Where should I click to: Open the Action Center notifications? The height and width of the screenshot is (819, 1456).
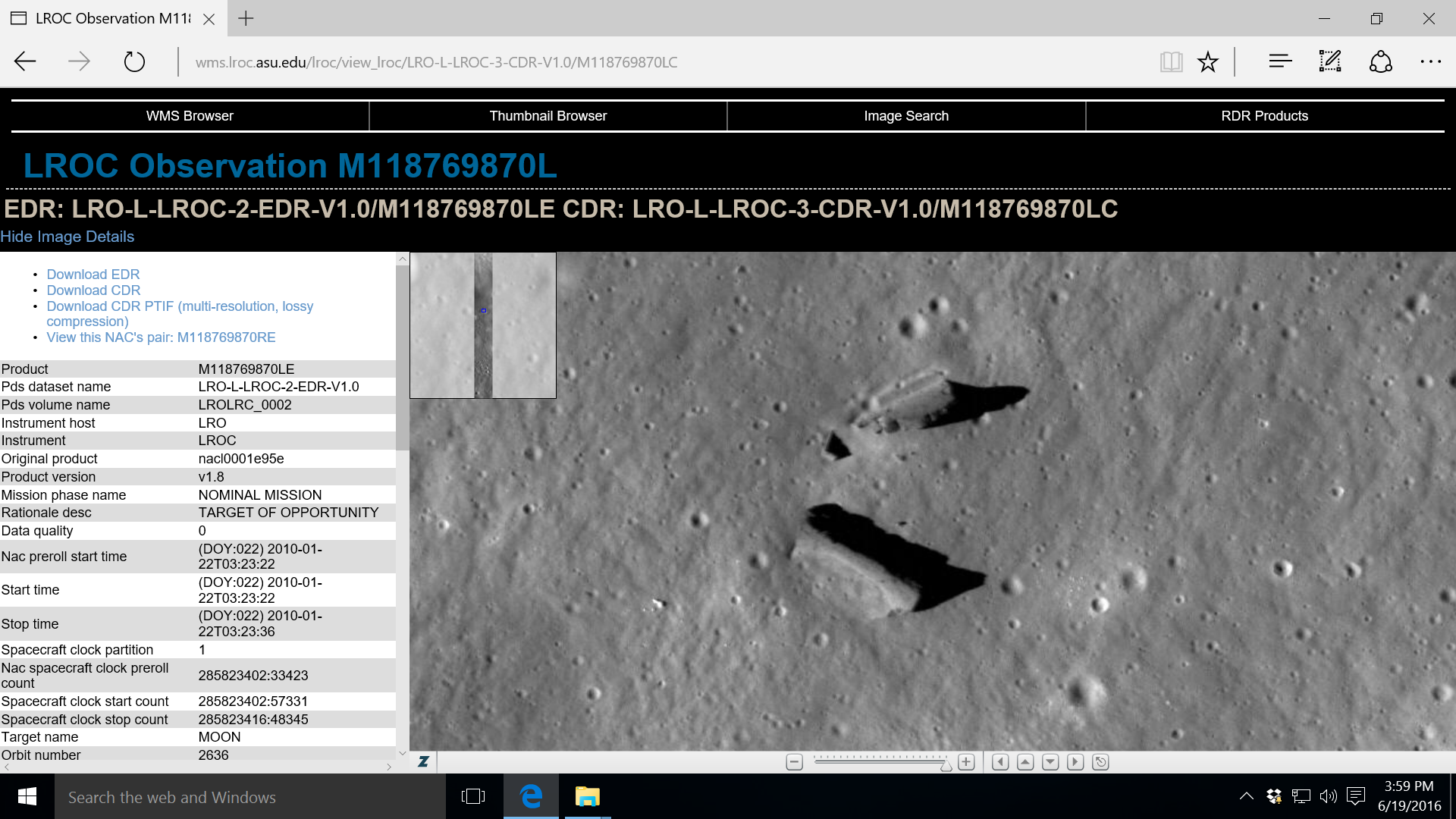coord(1356,796)
